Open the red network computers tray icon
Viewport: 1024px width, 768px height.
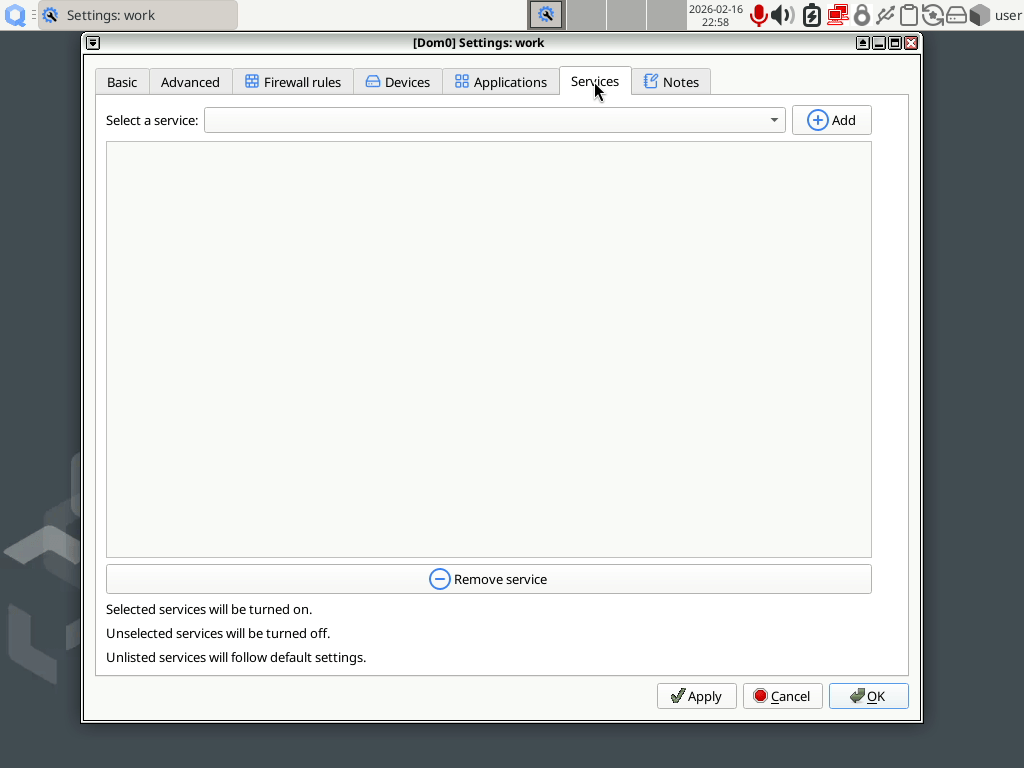(838, 15)
